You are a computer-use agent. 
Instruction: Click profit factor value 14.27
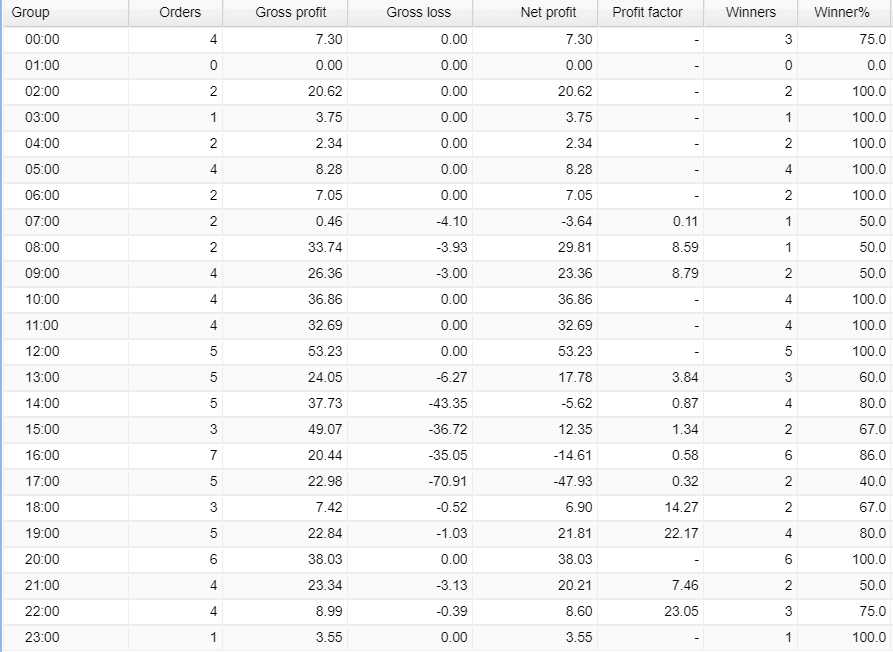[x=681, y=507]
